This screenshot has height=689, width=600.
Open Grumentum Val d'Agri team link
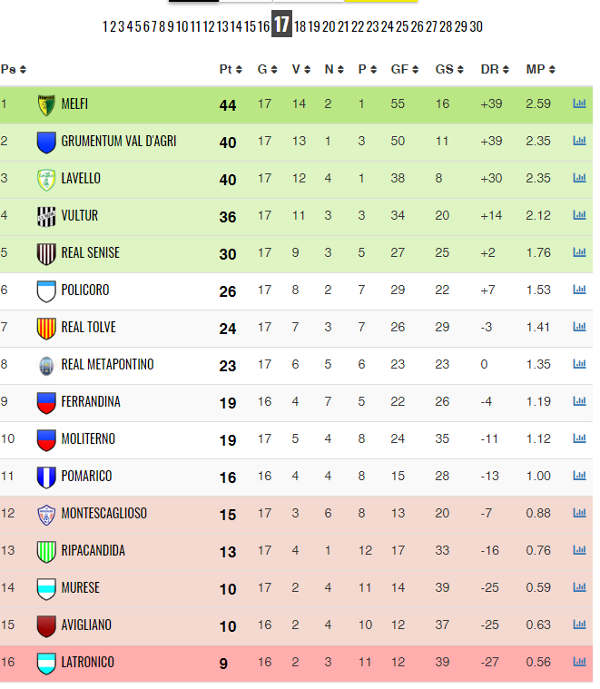[x=119, y=141]
